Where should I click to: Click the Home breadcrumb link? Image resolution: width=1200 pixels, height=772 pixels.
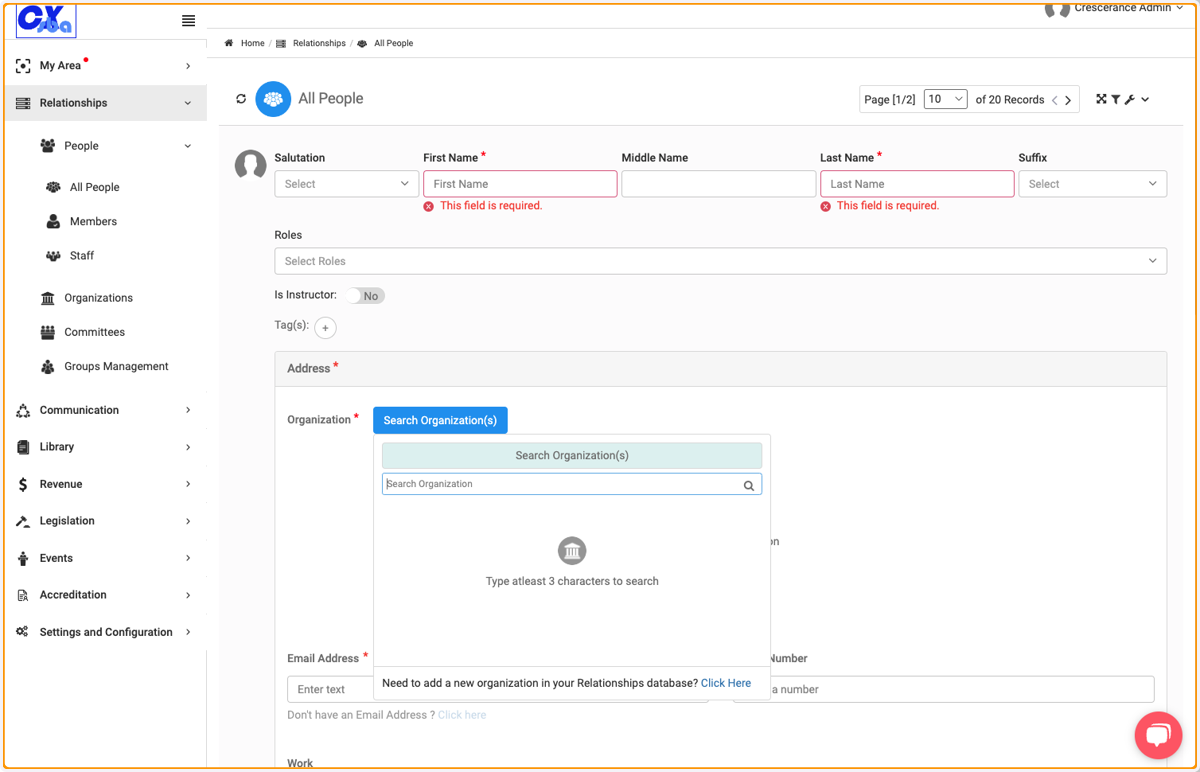coord(252,43)
